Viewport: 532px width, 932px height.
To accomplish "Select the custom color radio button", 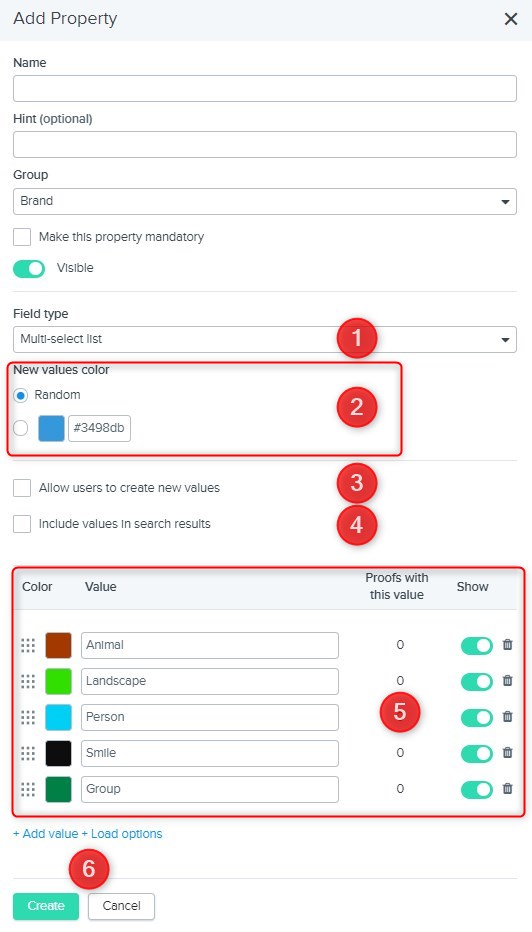I will (20, 429).
